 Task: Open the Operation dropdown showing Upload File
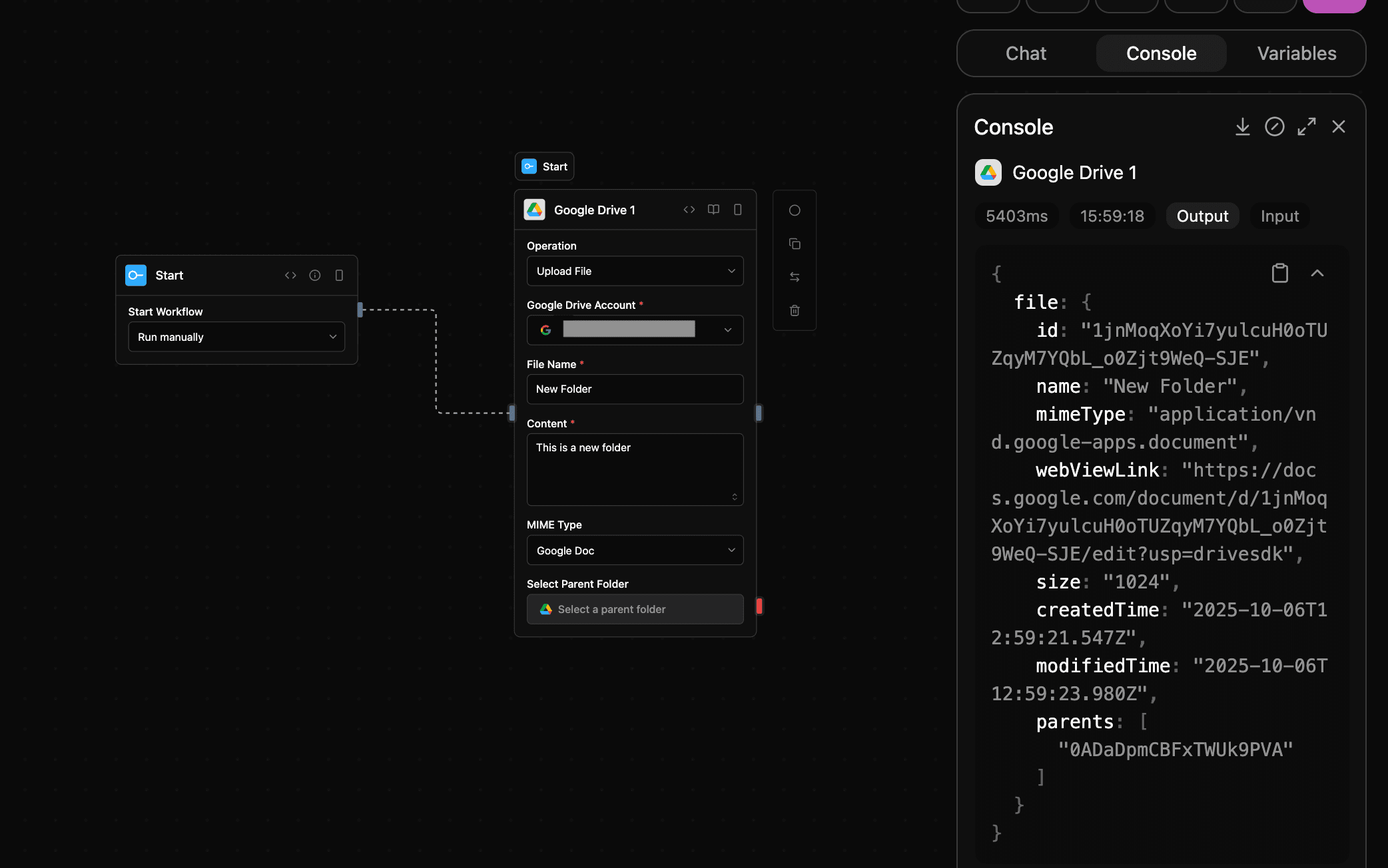634,271
